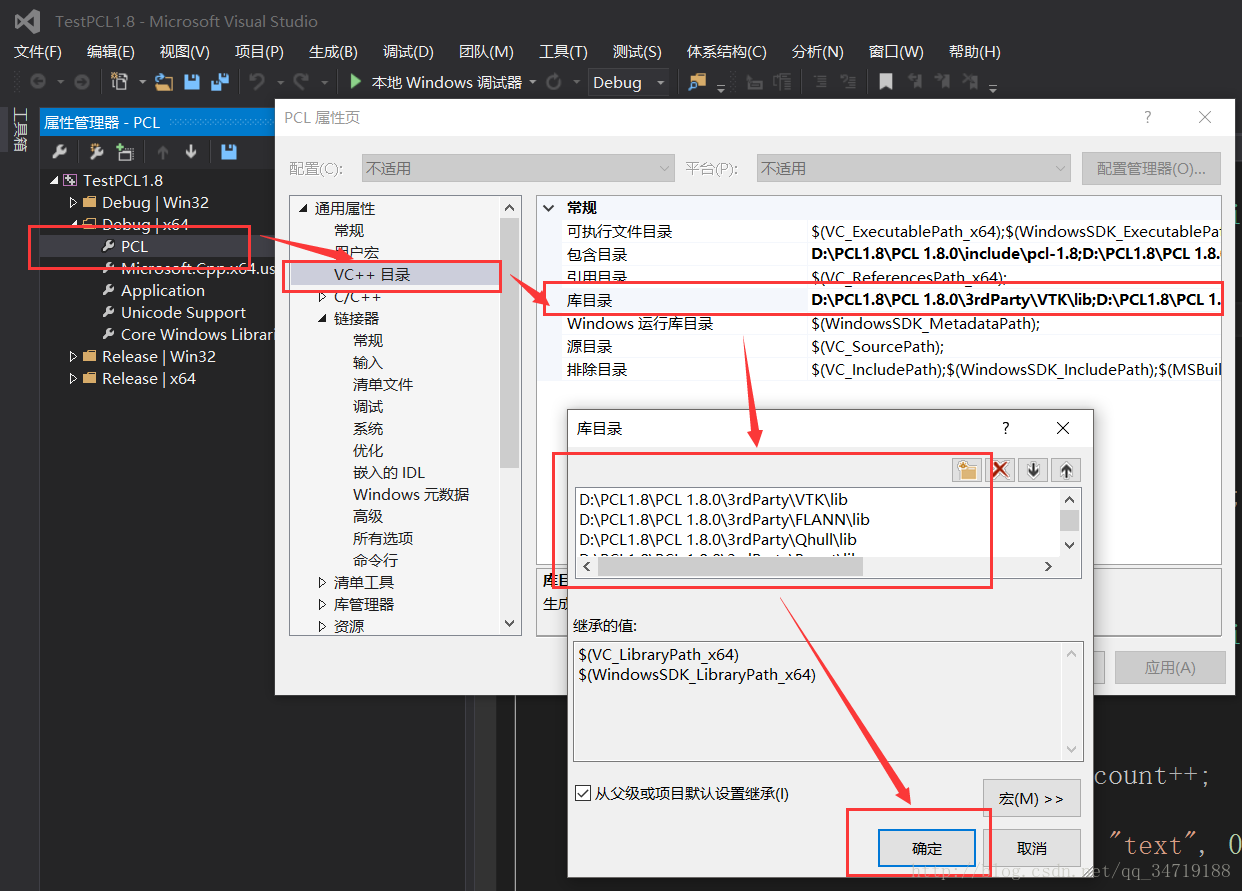
Task: Add new project property sheet icon
Action: coord(96,152)
